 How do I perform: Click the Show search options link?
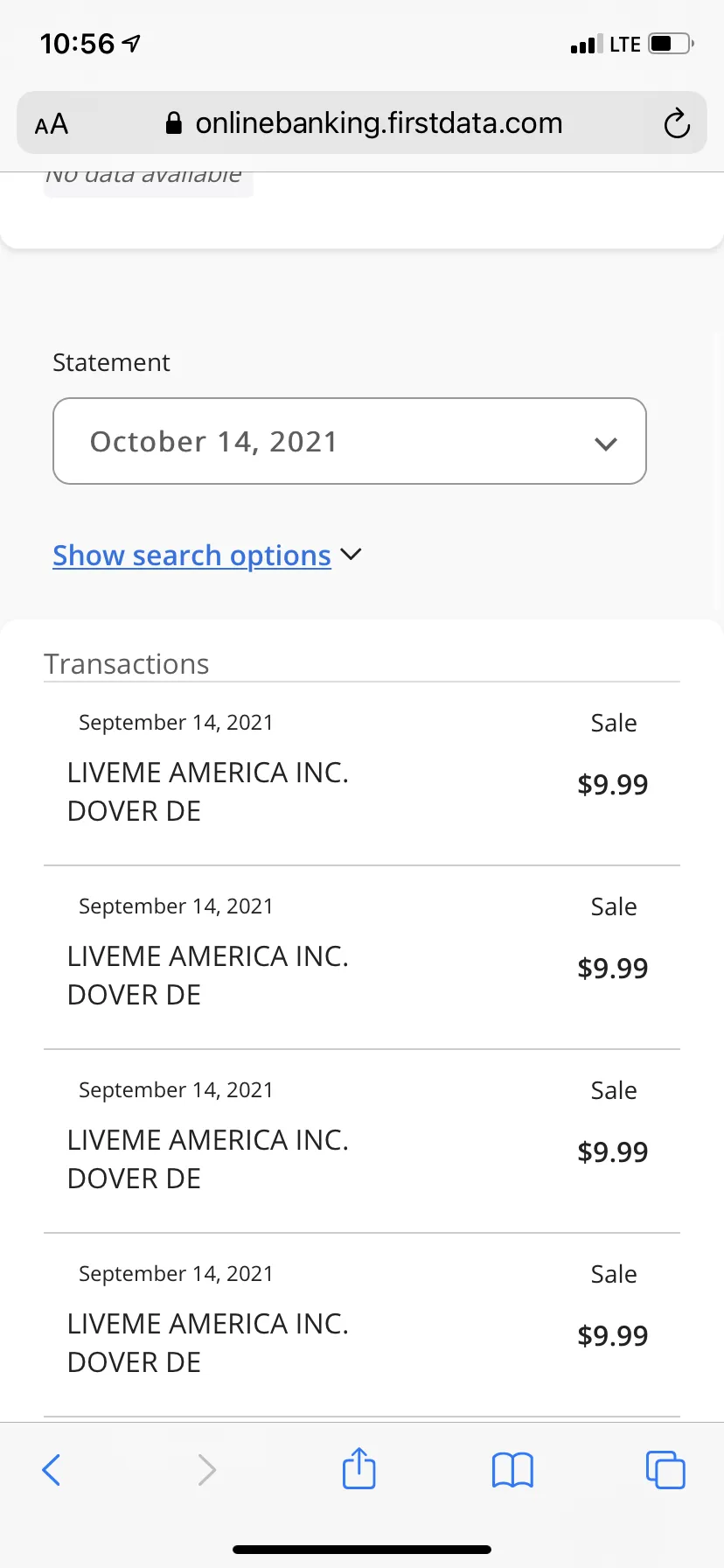(191, 556)
